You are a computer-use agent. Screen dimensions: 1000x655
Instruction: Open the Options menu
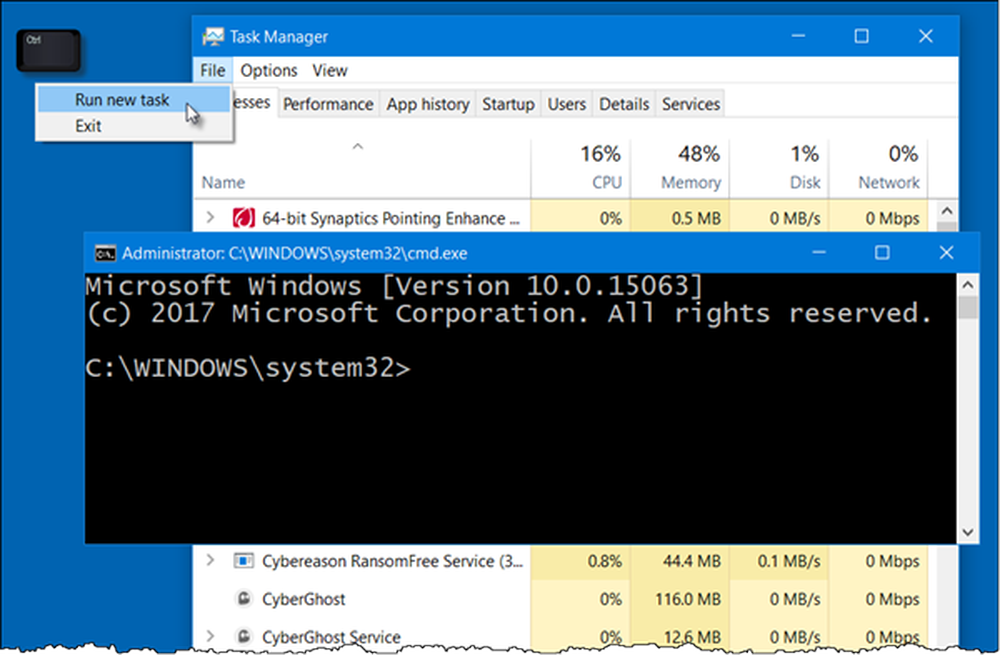click(269, 70)
